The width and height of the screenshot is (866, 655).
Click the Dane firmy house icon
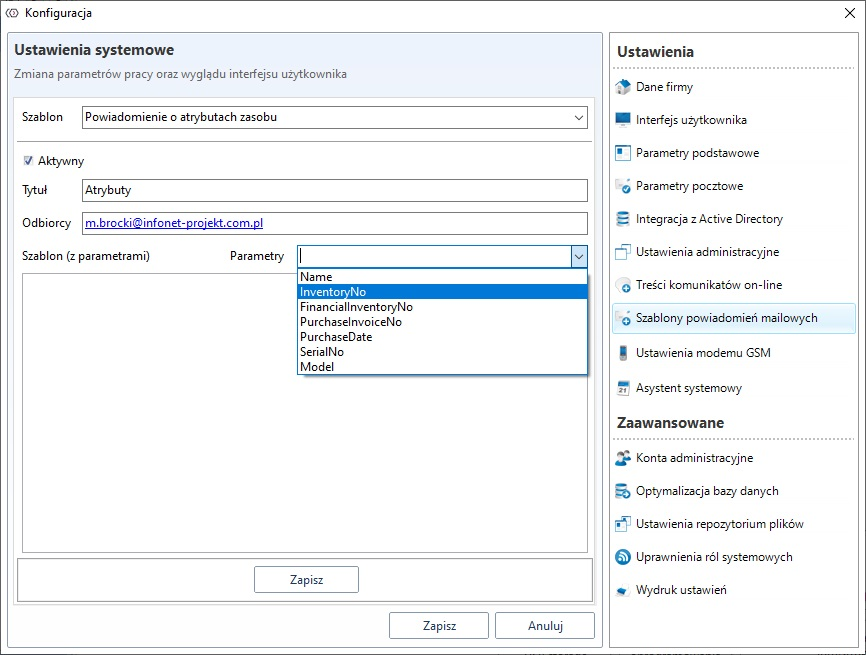(x=623, y=87)
